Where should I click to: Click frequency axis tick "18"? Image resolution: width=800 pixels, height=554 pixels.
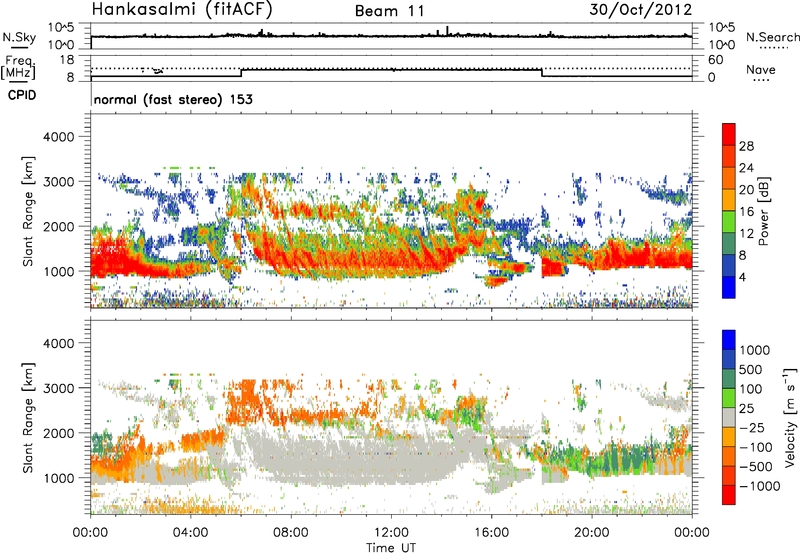[x=67, y=60]
